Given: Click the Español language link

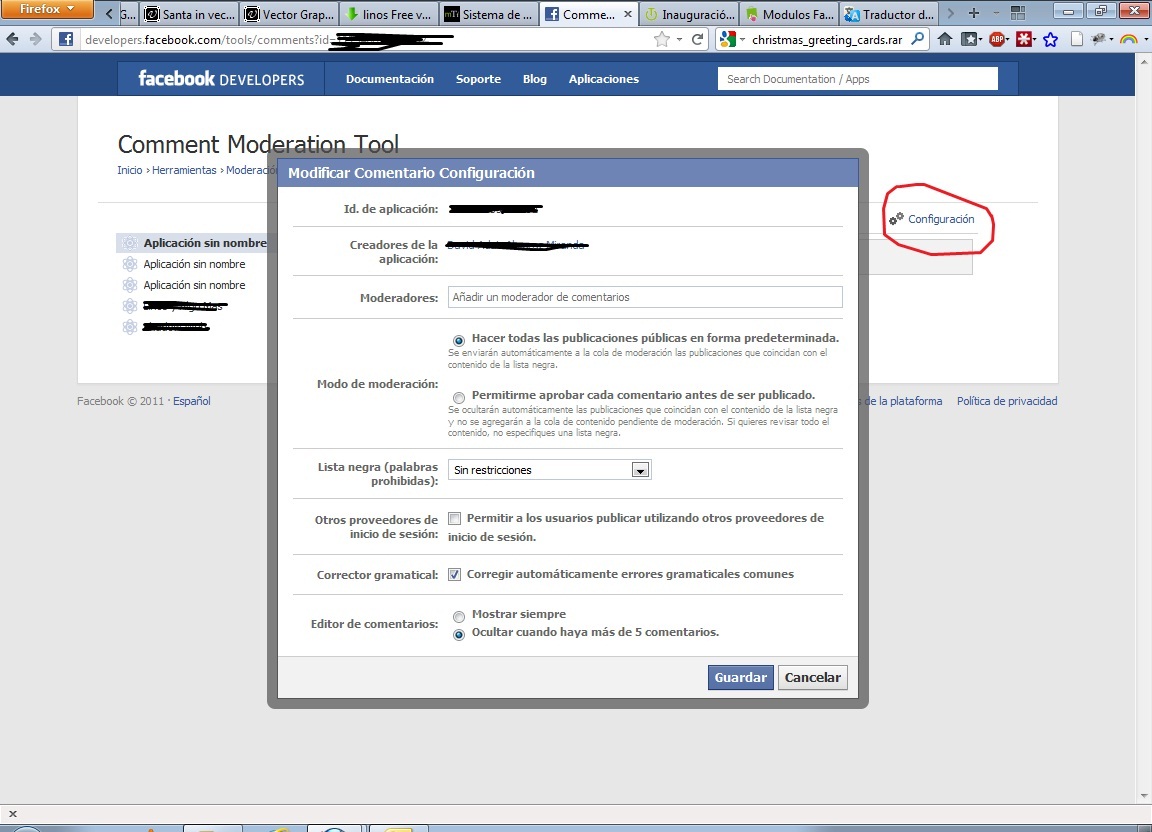Looking at the screenshot, I should tap(192, 401).
